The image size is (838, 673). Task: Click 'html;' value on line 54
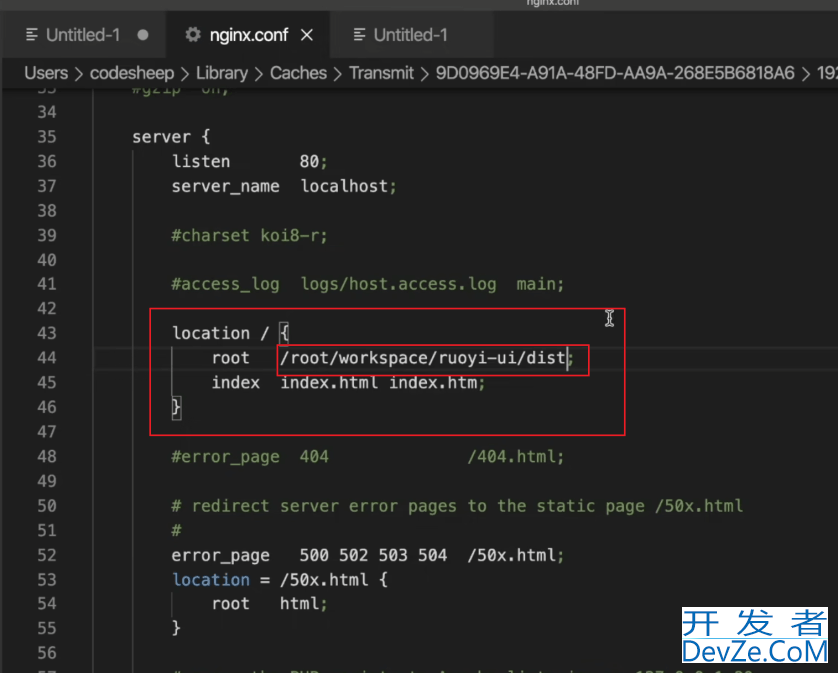(304, 604)
